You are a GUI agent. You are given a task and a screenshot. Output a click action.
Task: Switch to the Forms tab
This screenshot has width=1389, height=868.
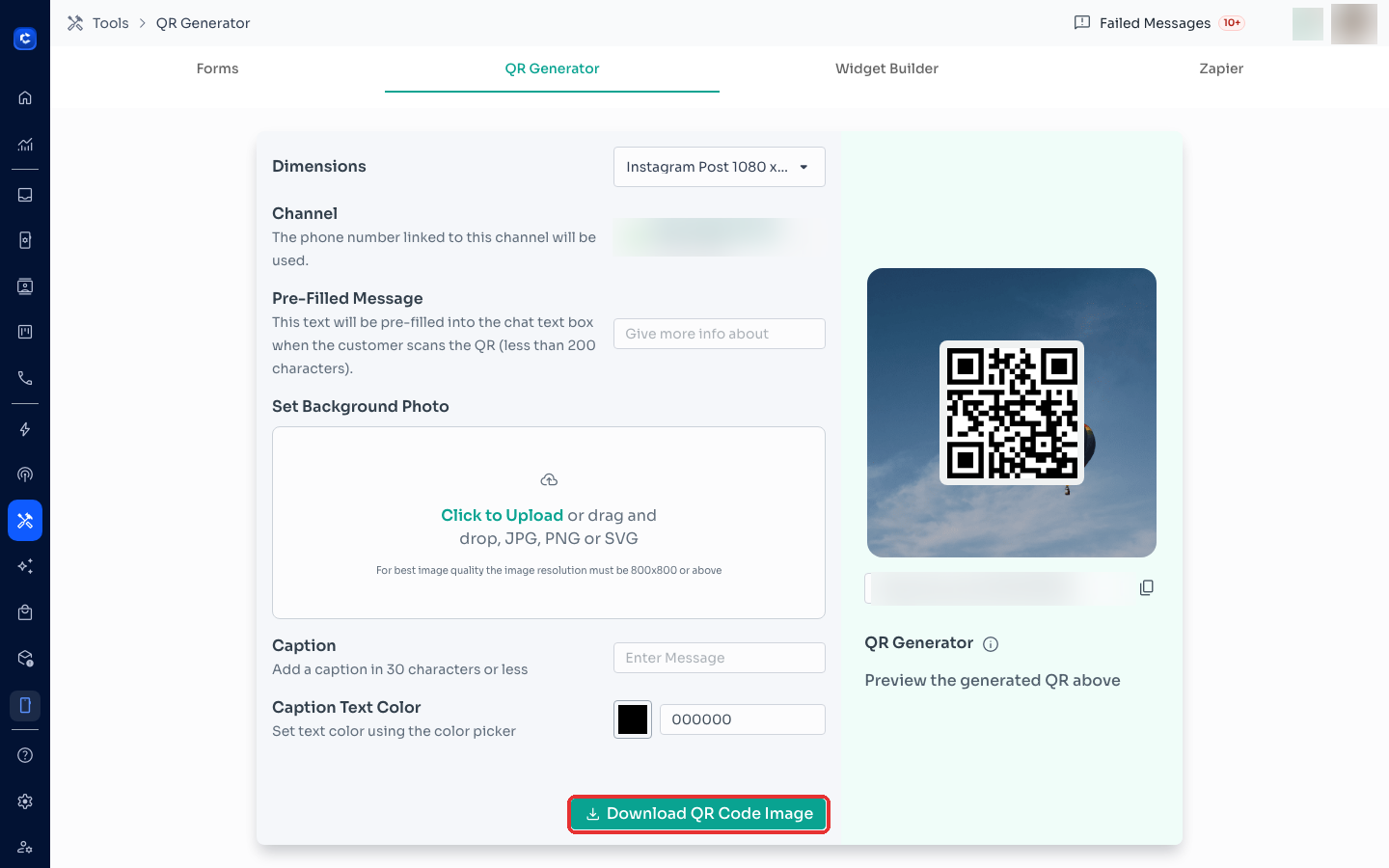pyautogui.click(x=217, y=68)
